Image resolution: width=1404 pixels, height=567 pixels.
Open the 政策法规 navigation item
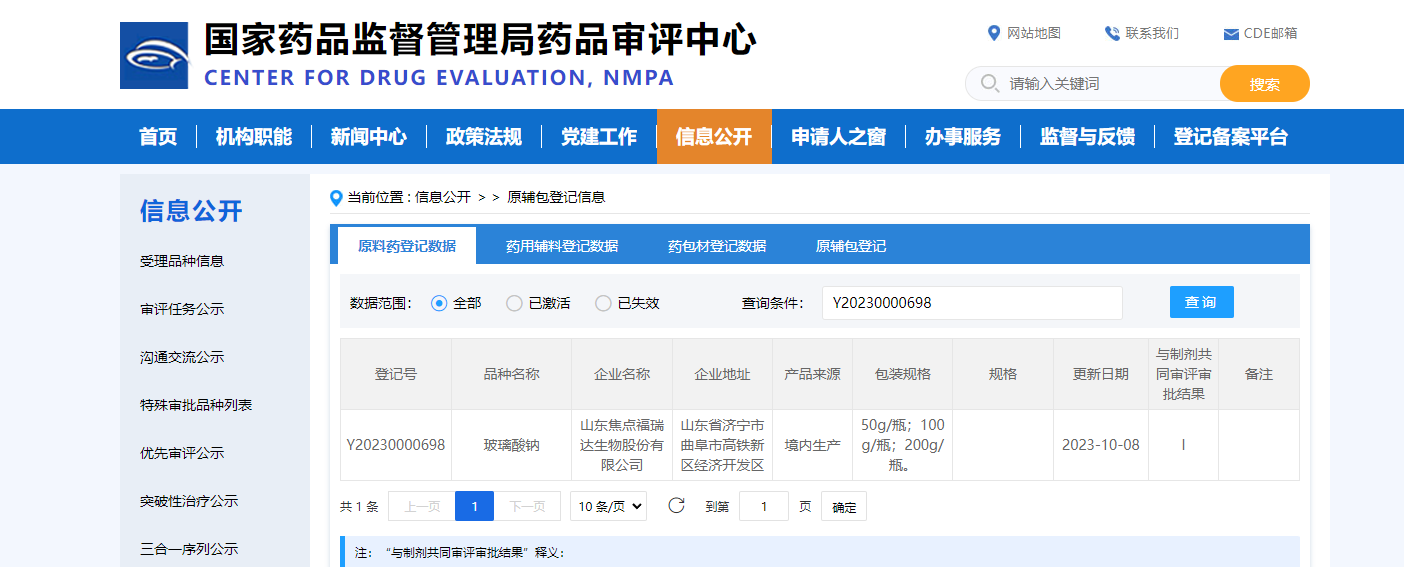[484, 137]
